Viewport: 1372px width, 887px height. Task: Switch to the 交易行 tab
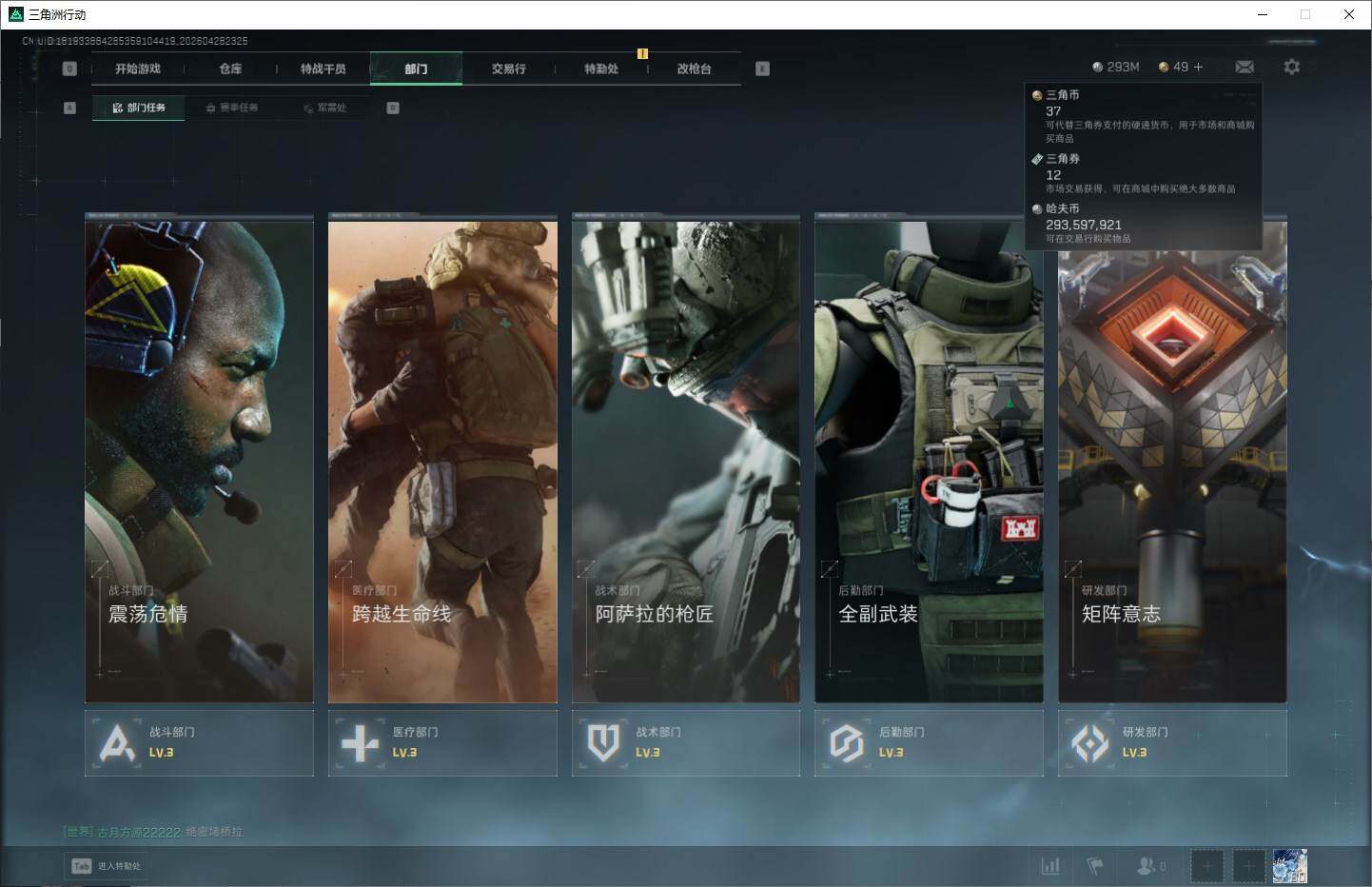pos(508,69)
